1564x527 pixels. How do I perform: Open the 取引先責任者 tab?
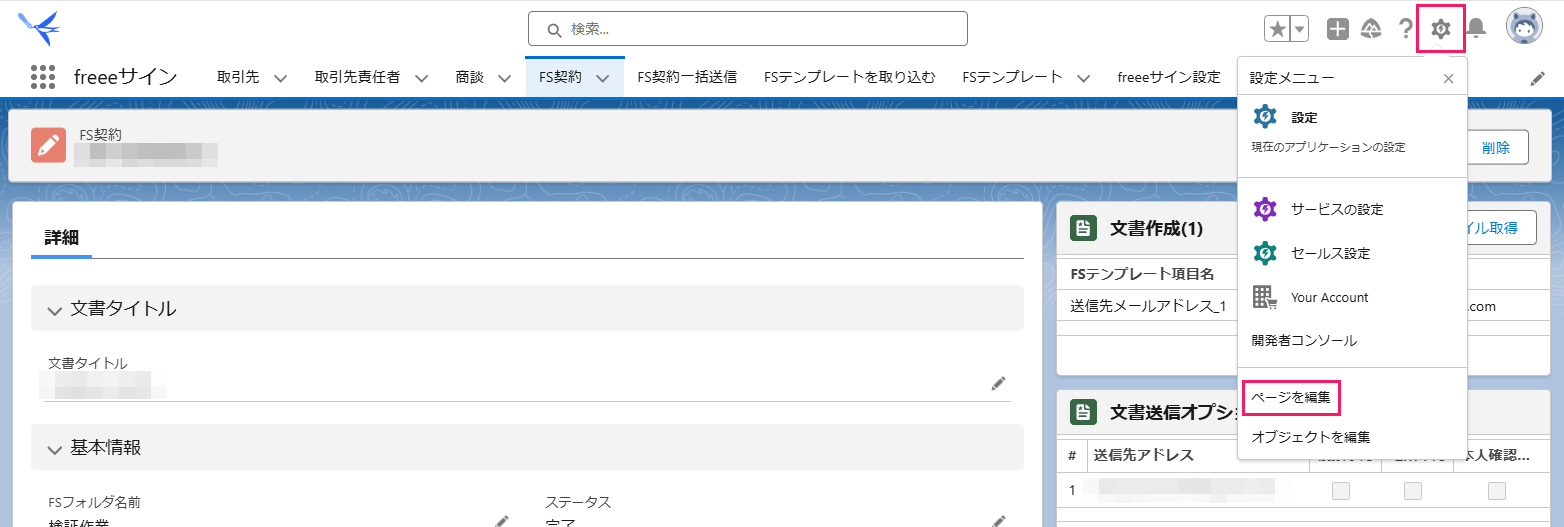click(357, 77)
